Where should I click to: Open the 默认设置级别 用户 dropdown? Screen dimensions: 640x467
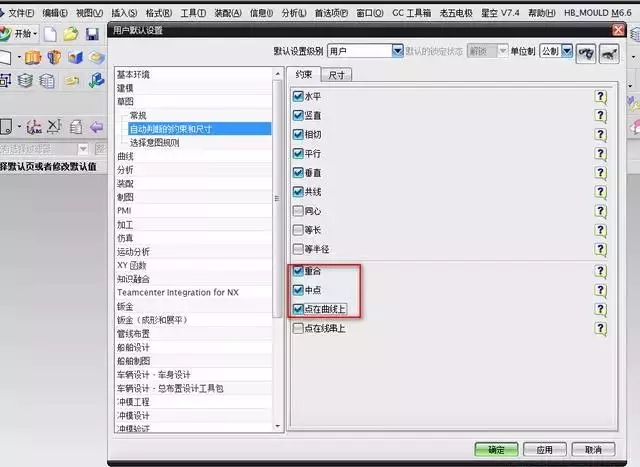pyautogui.click(x=366, y=50)
